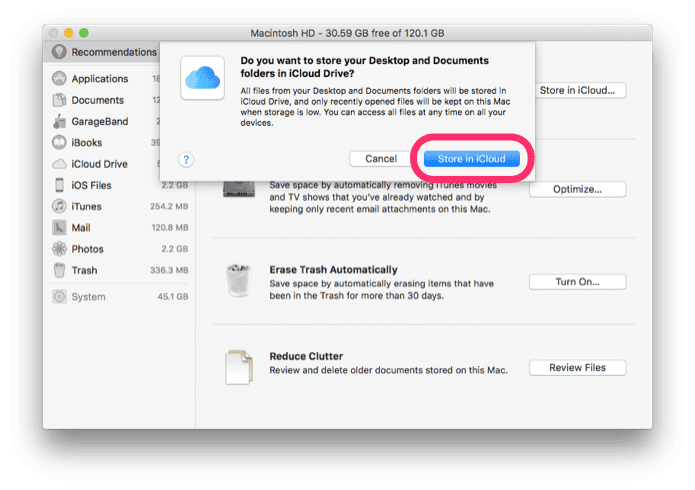Screen dimensions: 695x490
Task: Click the Store in iCloud... background button
Action: 580,90
